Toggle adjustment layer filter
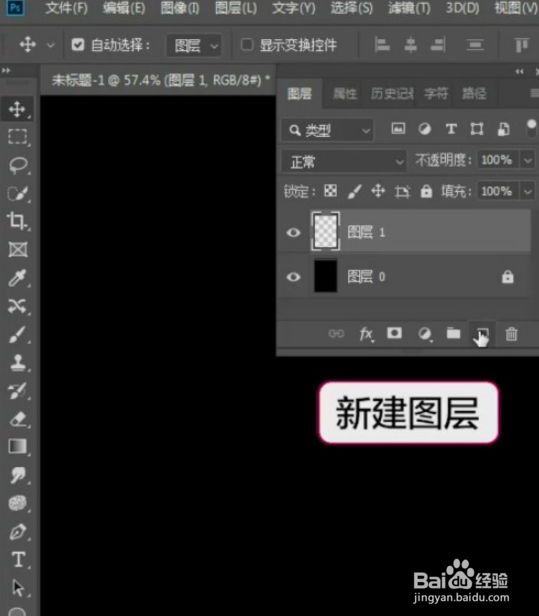 coord(424,128)
